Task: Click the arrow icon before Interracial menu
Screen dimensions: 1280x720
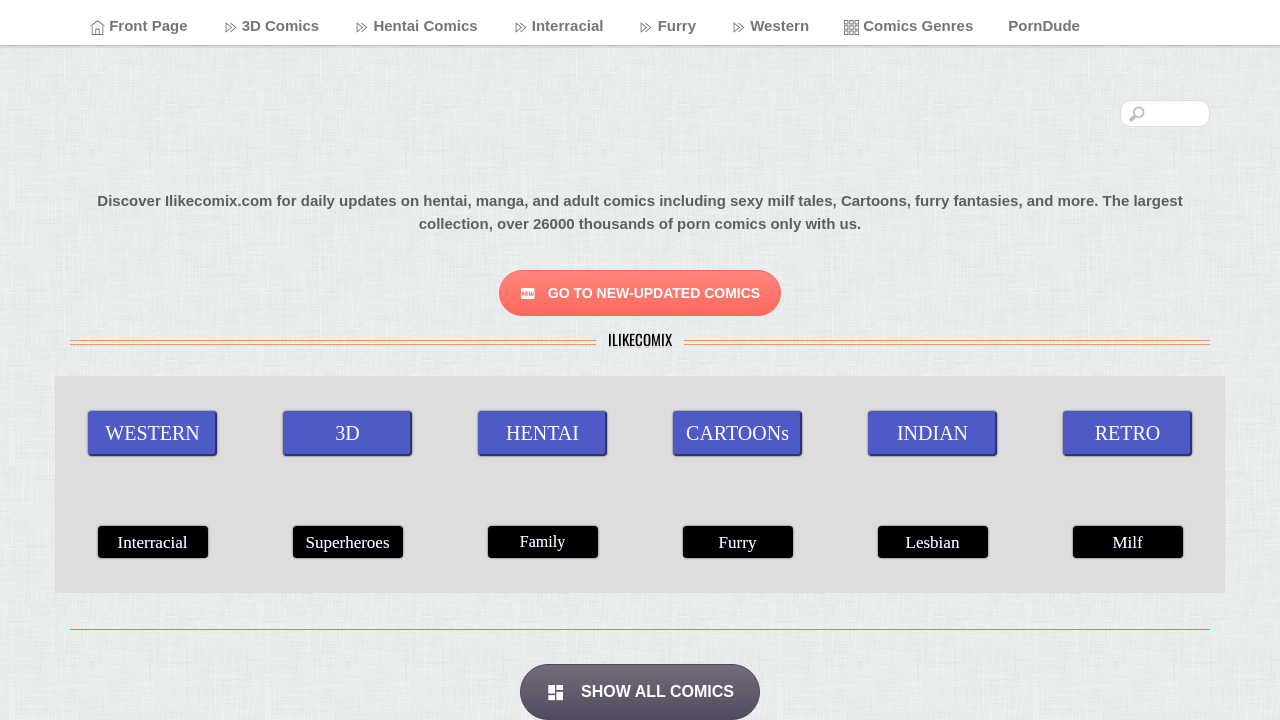Action: [520, 27]
